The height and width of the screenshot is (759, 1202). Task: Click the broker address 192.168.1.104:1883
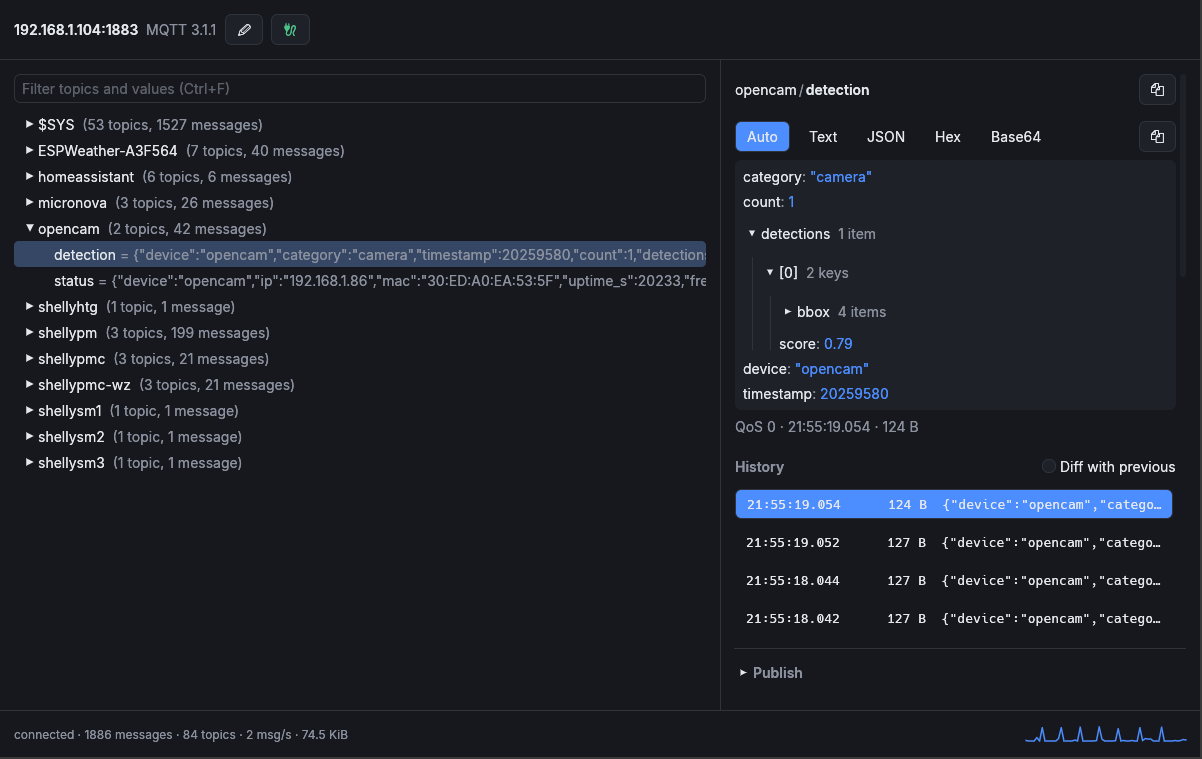(76, 30)
